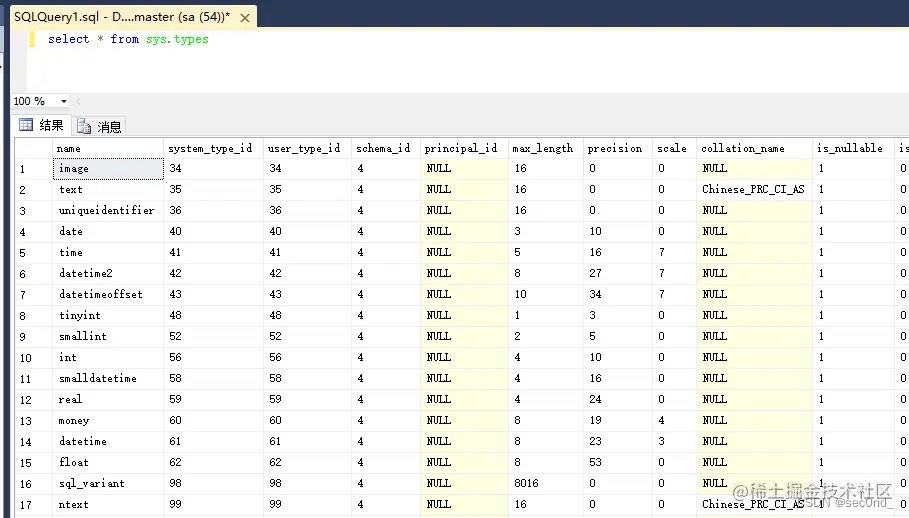Click the system_type_id column header

click(x=213, y=148)
